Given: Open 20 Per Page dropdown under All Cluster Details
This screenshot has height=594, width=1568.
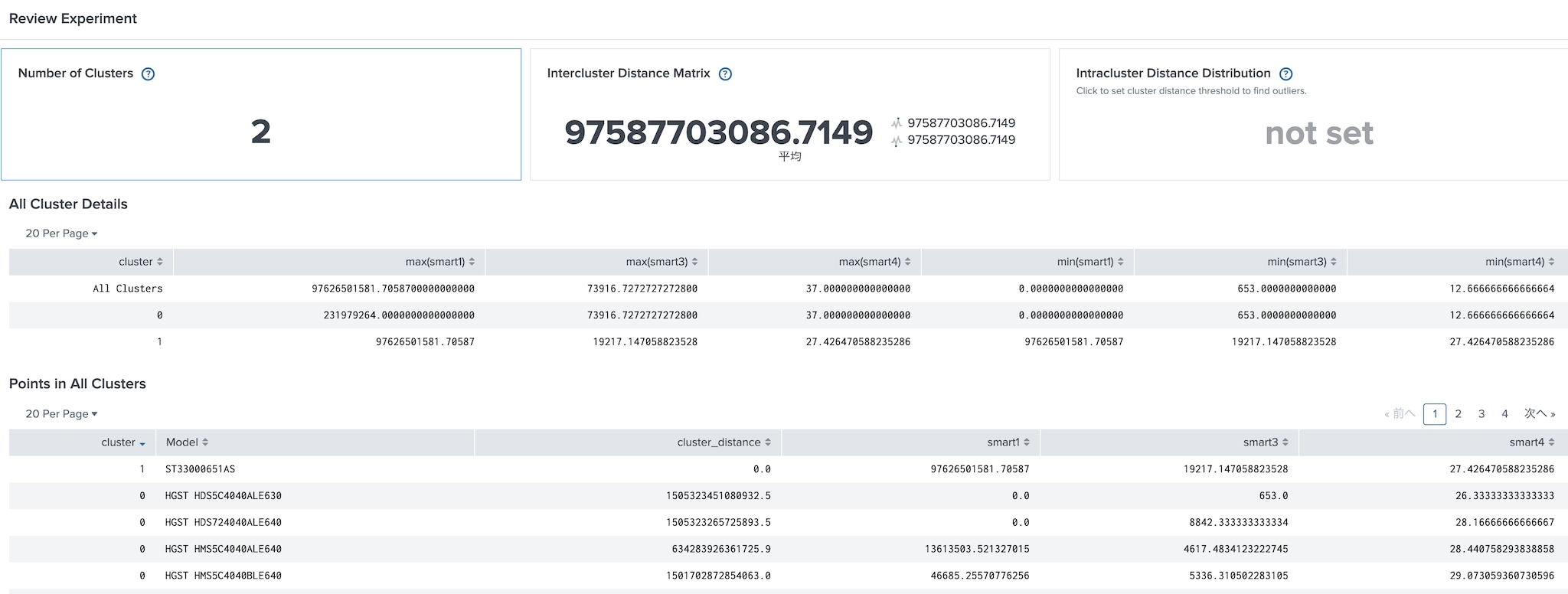Looking at the screenshot, I should (61, 233).
